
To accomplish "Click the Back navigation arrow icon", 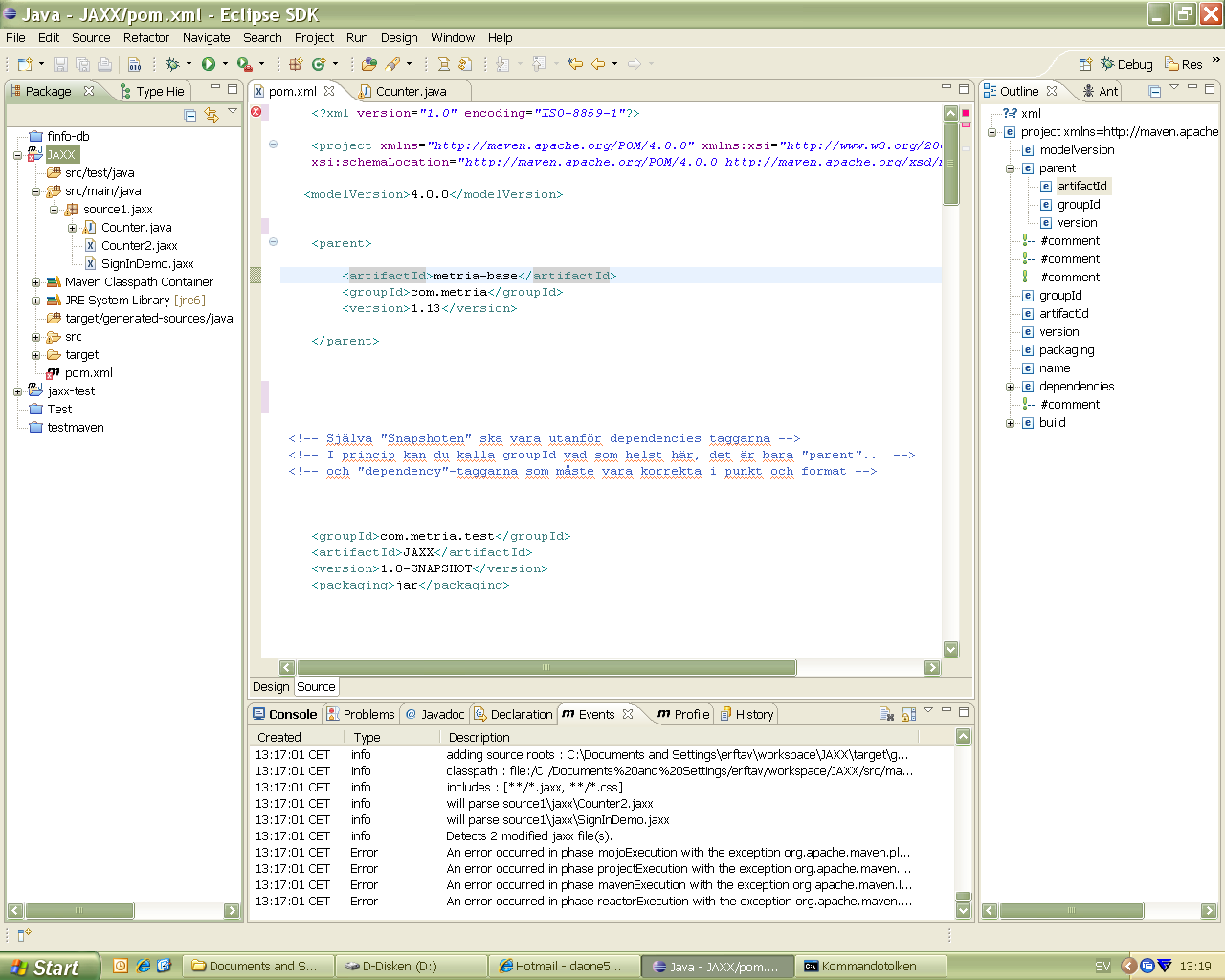I will pyautogui.click(x=598, y=64).
